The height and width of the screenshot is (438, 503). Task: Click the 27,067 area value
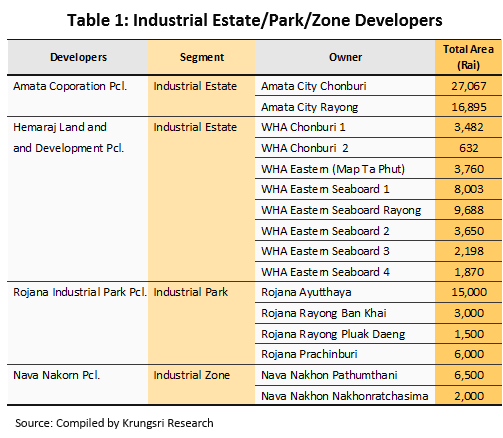tap(468, 86)
